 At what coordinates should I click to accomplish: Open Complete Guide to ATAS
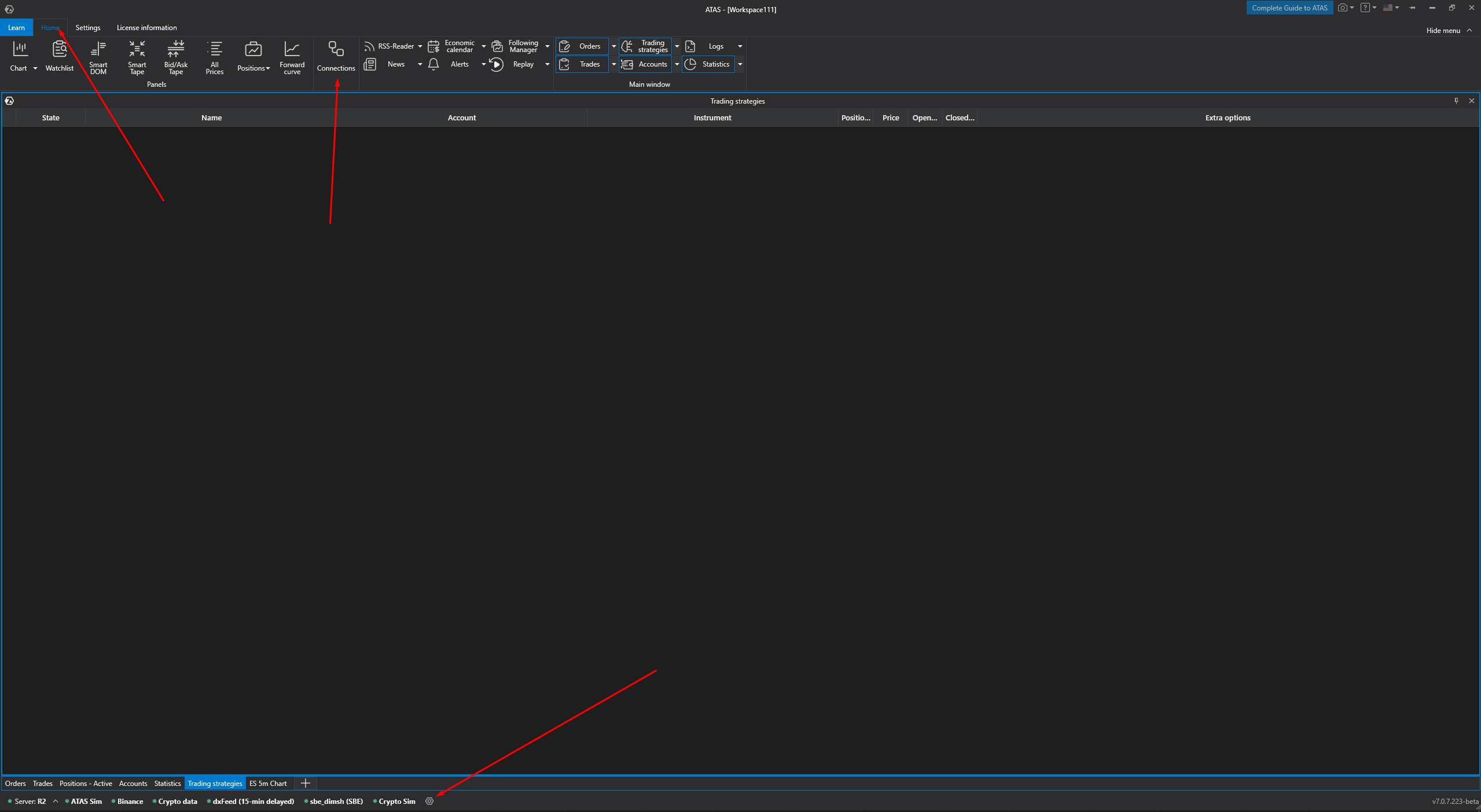(1289, 8)
